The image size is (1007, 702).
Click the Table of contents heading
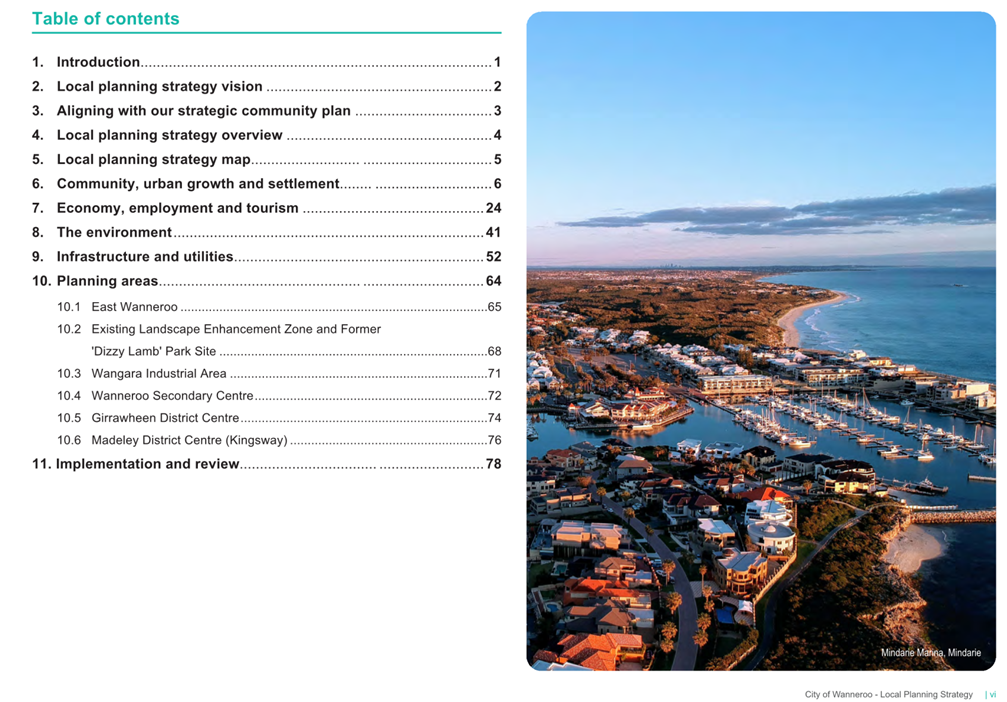coord(106,19)
